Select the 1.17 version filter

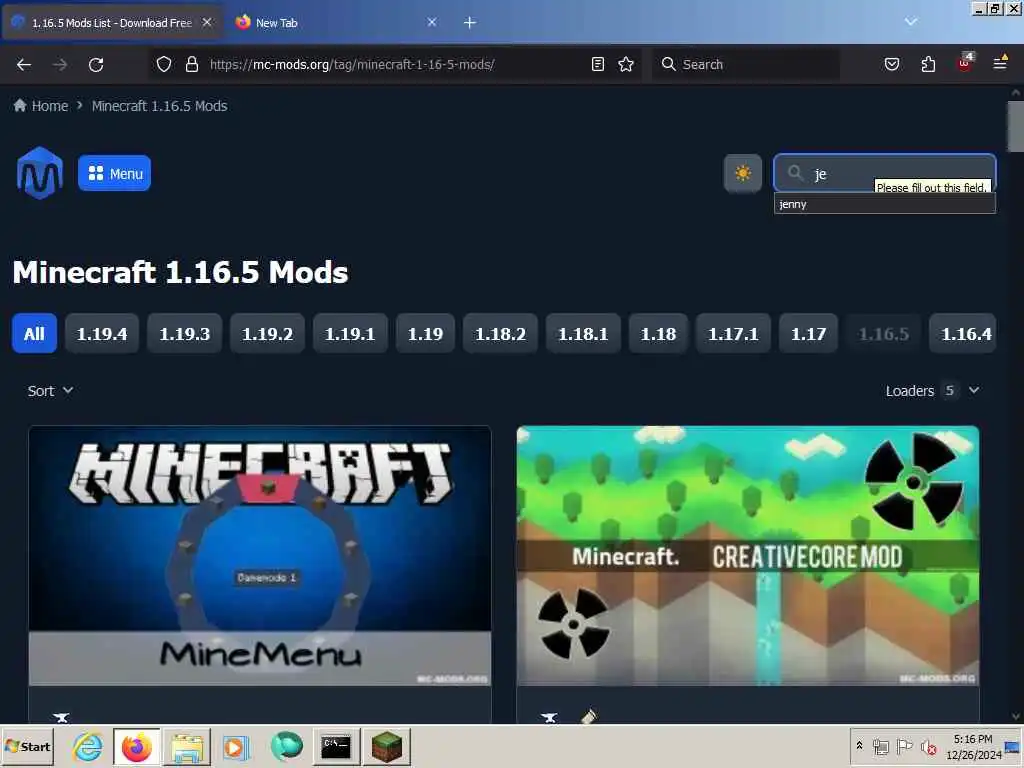click(808, 334)
